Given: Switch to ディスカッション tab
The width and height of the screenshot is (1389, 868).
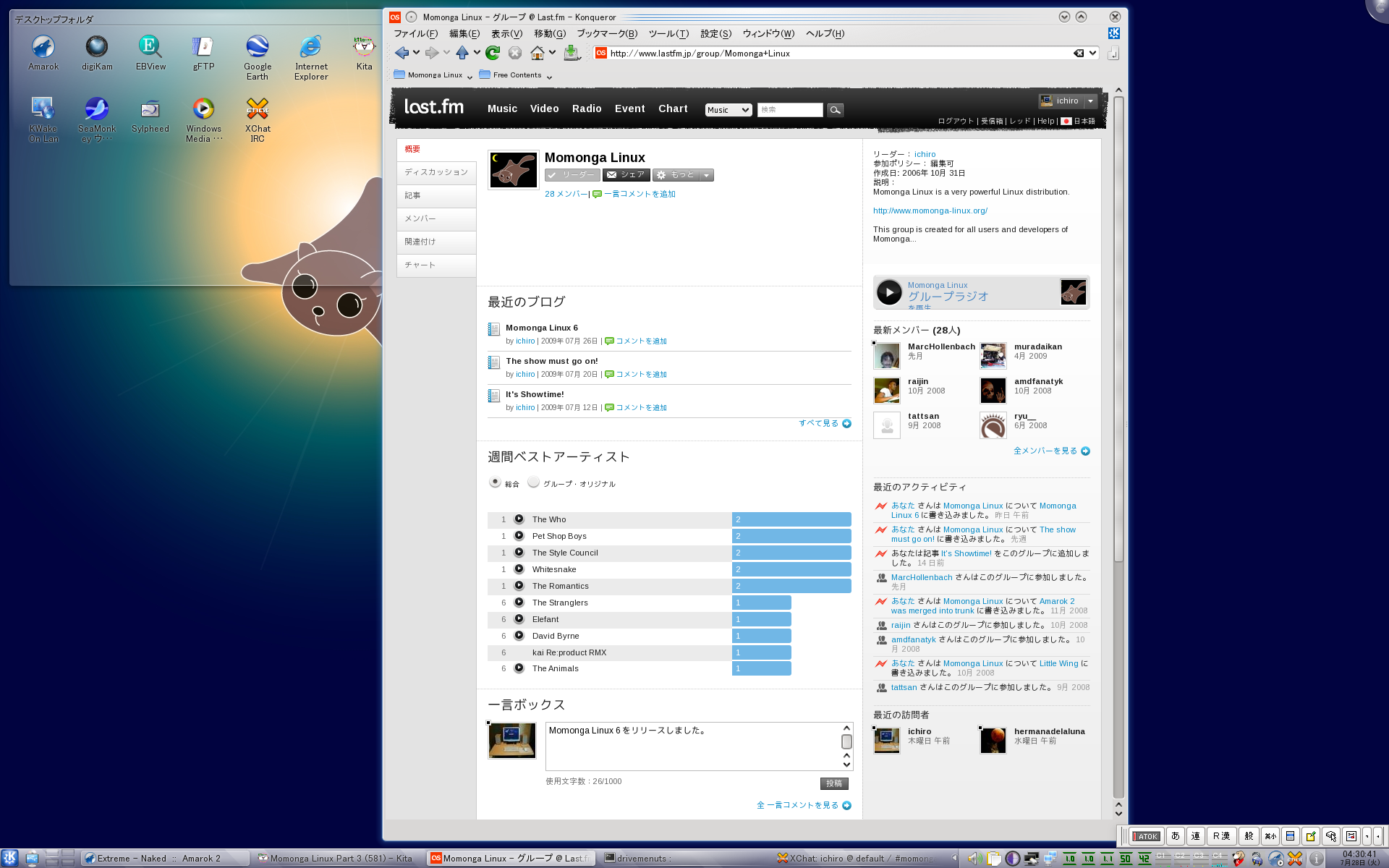Looking at the screenshot, I should click(x=436, y=172).
